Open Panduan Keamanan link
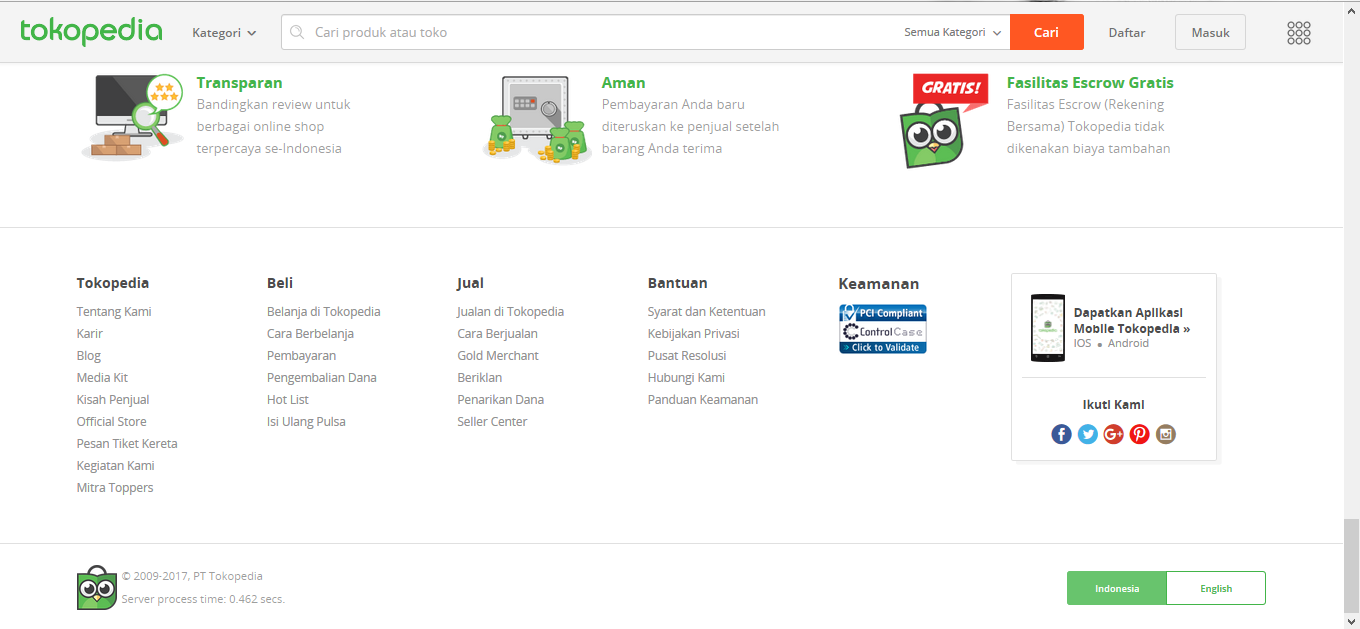This screenshot has height=629, width=1360. (703, 399)
